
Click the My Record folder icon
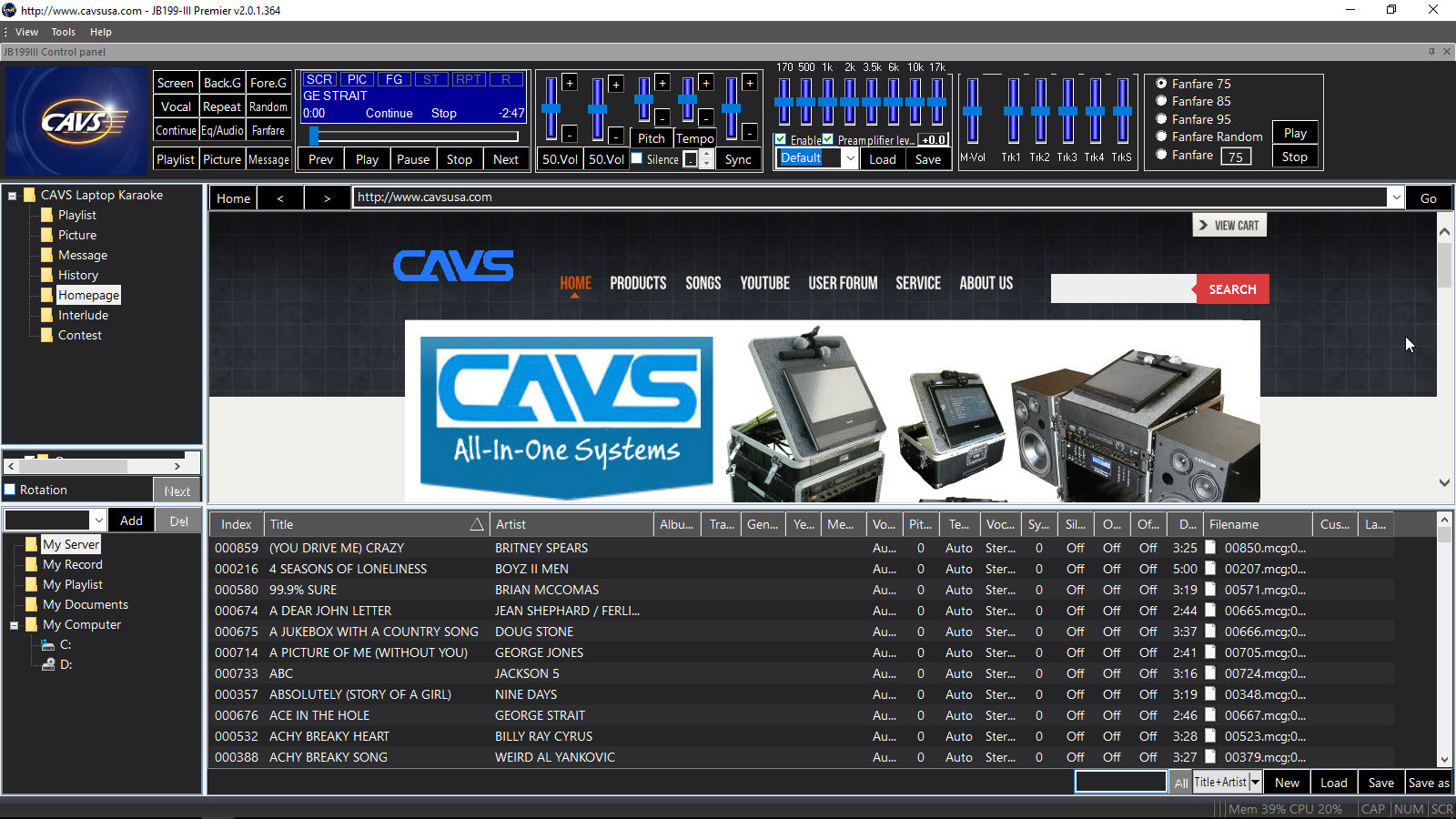(32, 564)
